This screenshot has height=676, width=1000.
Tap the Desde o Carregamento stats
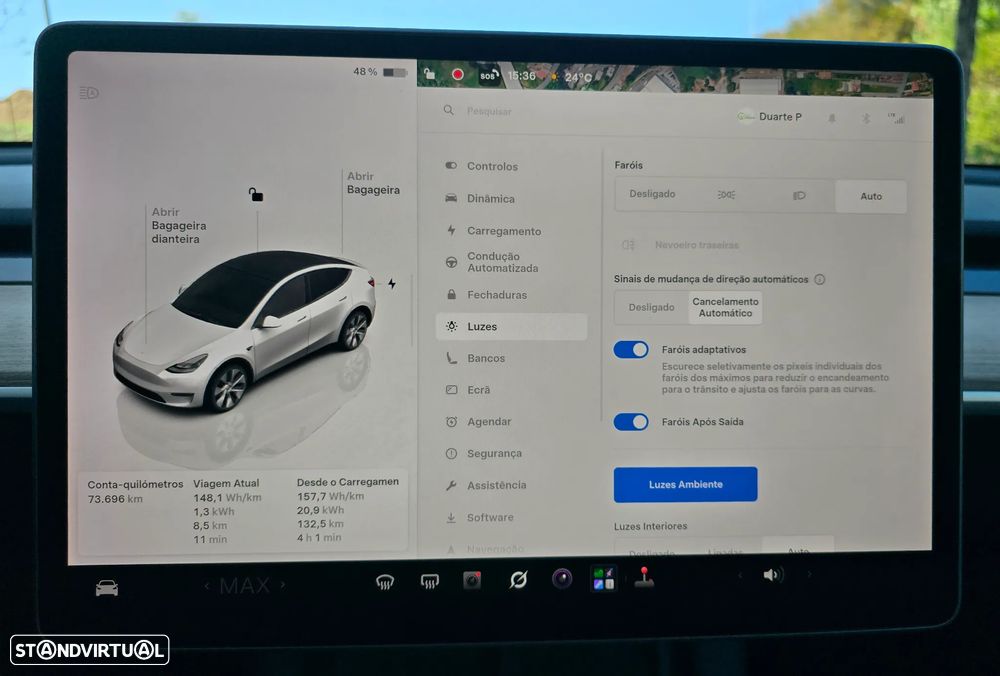click(x=348, y=510)
